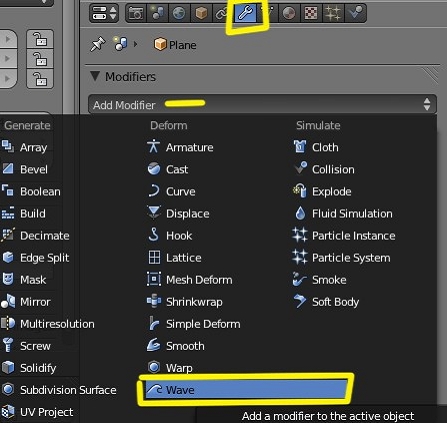Choose the Cast modifier

(x=168, y=169)
